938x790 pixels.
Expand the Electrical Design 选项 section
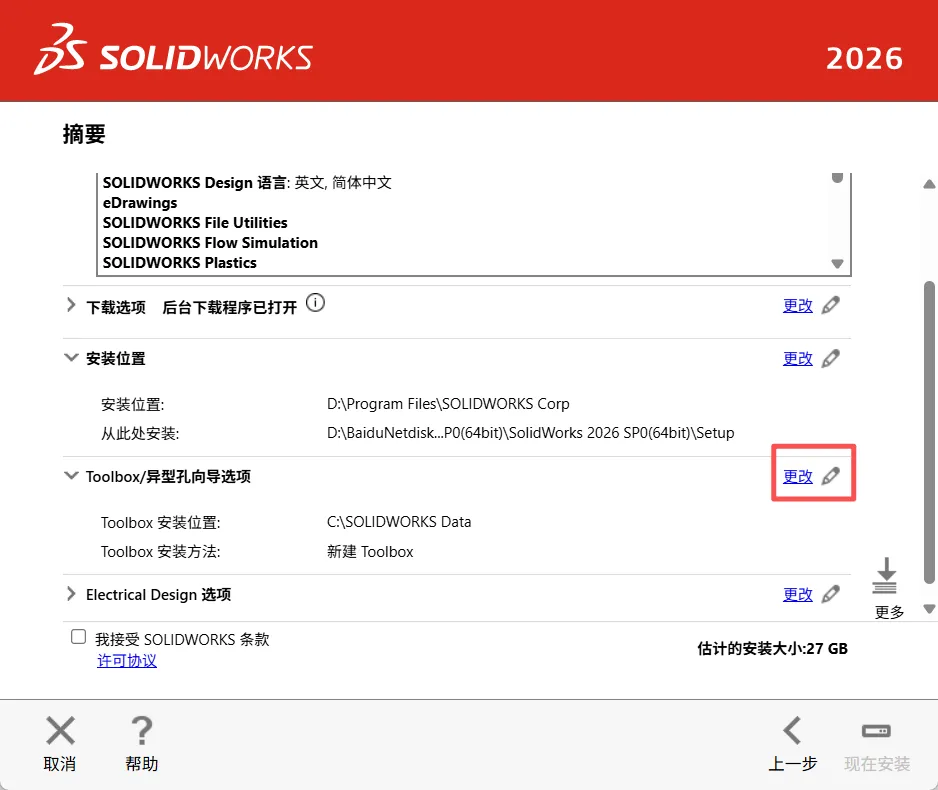pyautogui.click(x=71, y=594)
